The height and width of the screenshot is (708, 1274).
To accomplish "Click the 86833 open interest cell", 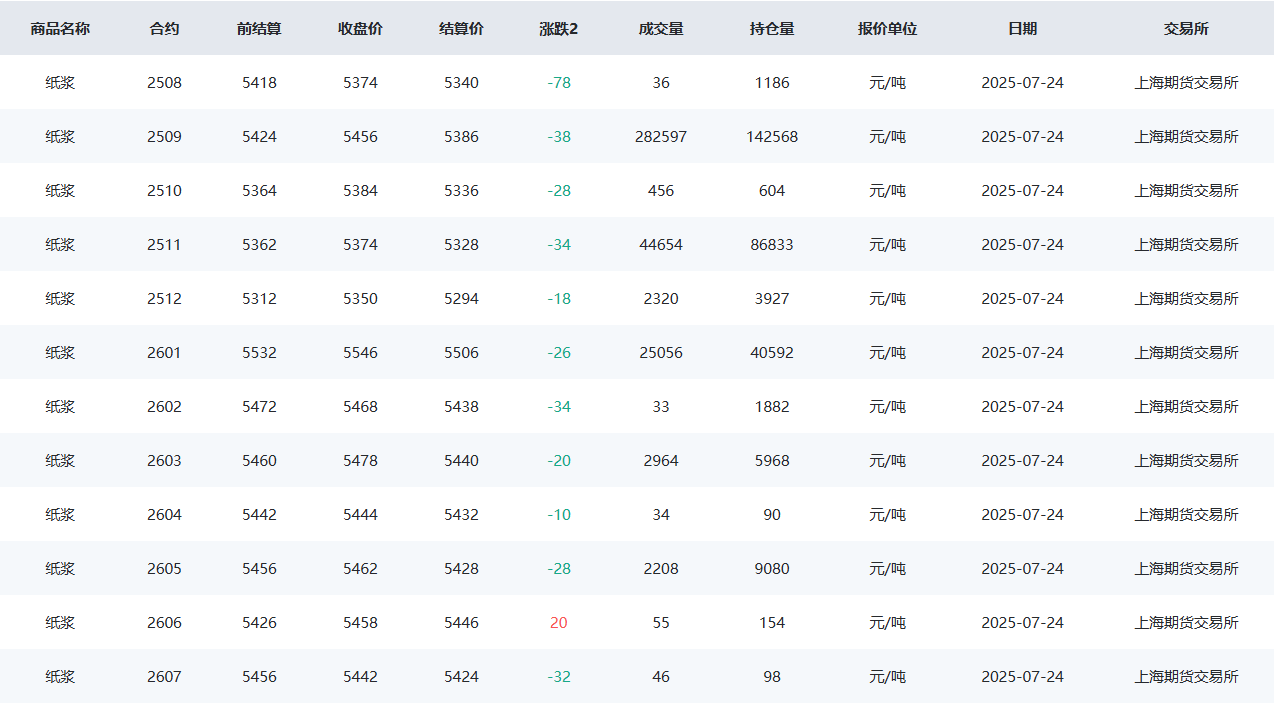I will click(772, 245).
